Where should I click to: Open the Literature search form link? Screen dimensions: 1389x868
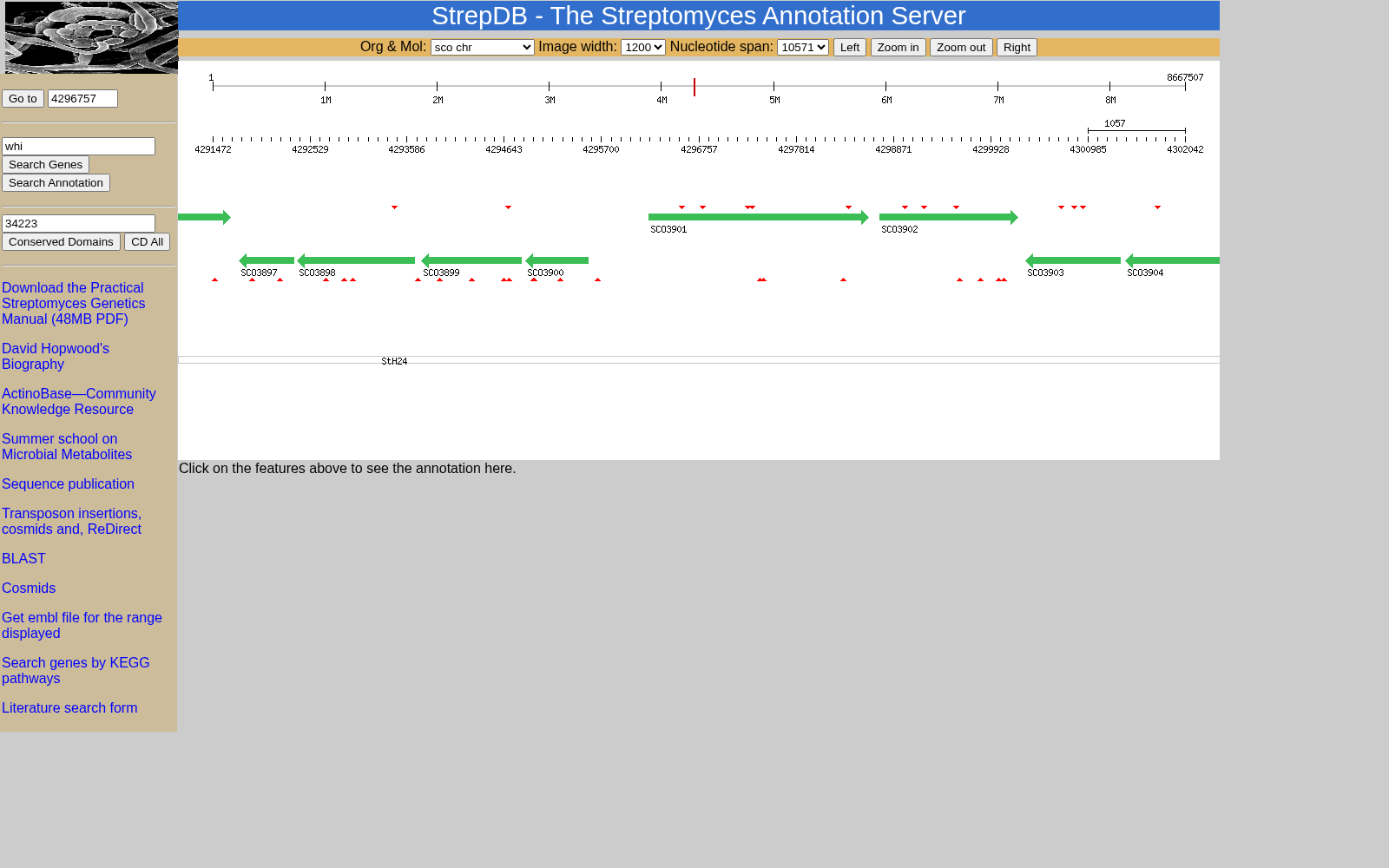[x=69, y=707]
